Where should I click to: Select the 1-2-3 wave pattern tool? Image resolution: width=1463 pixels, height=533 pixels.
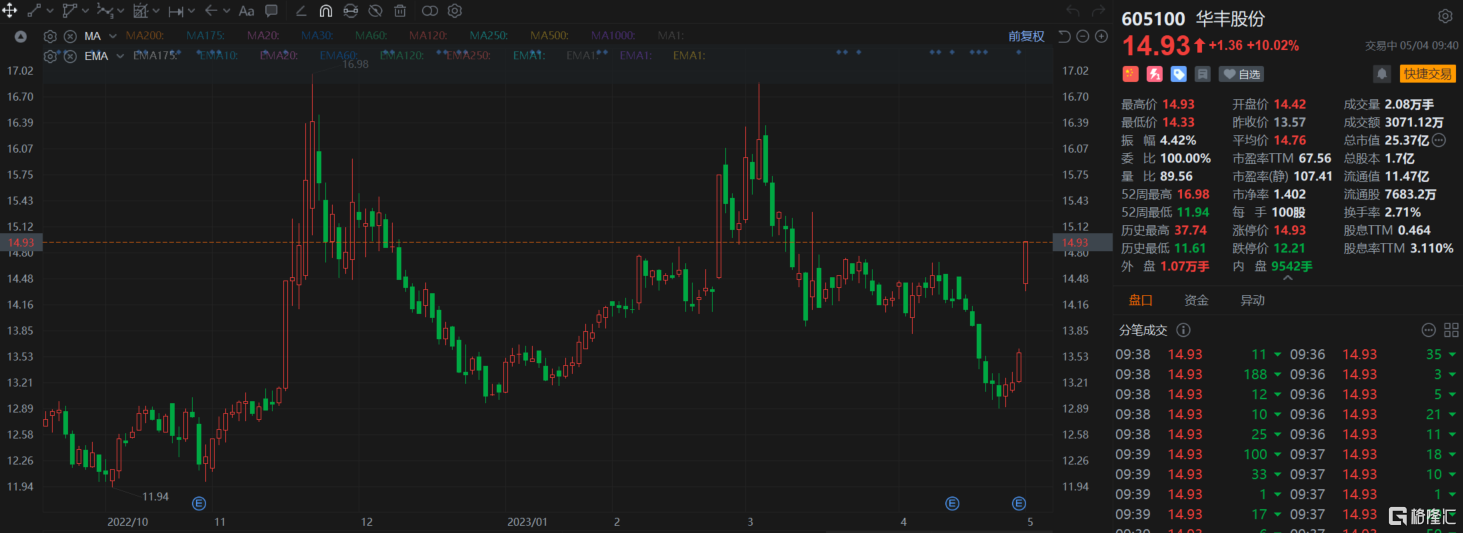click(x=105, y=11)
